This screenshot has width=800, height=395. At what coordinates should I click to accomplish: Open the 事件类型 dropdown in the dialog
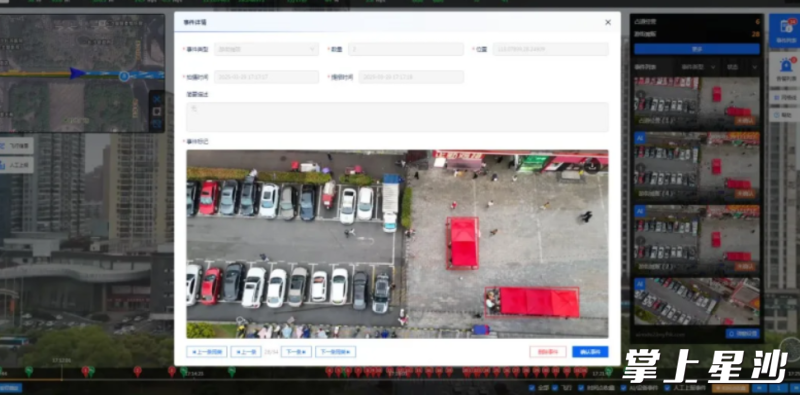[x=266, y=50]
